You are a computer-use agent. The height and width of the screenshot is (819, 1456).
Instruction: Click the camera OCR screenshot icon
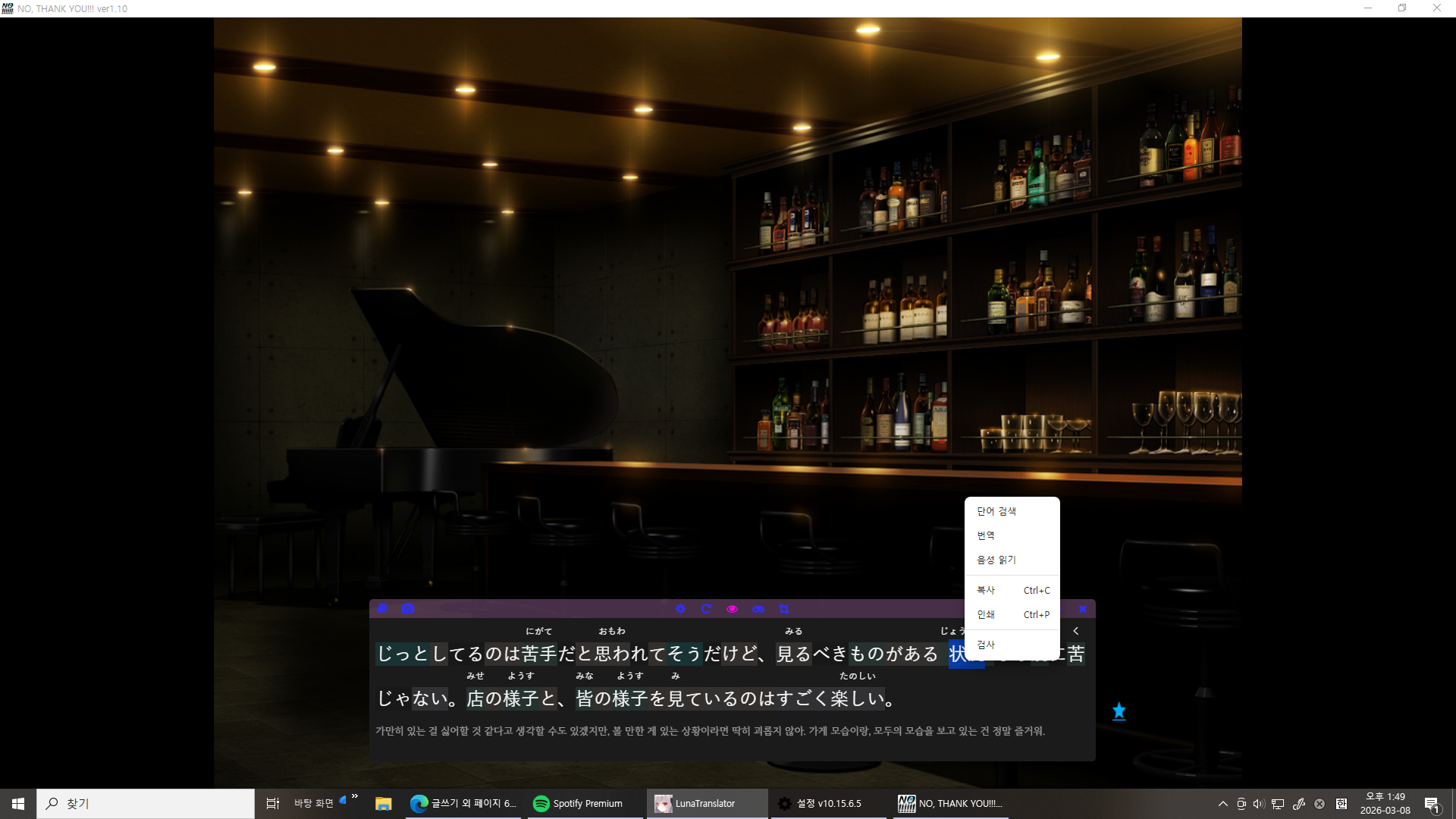(408, 609)
